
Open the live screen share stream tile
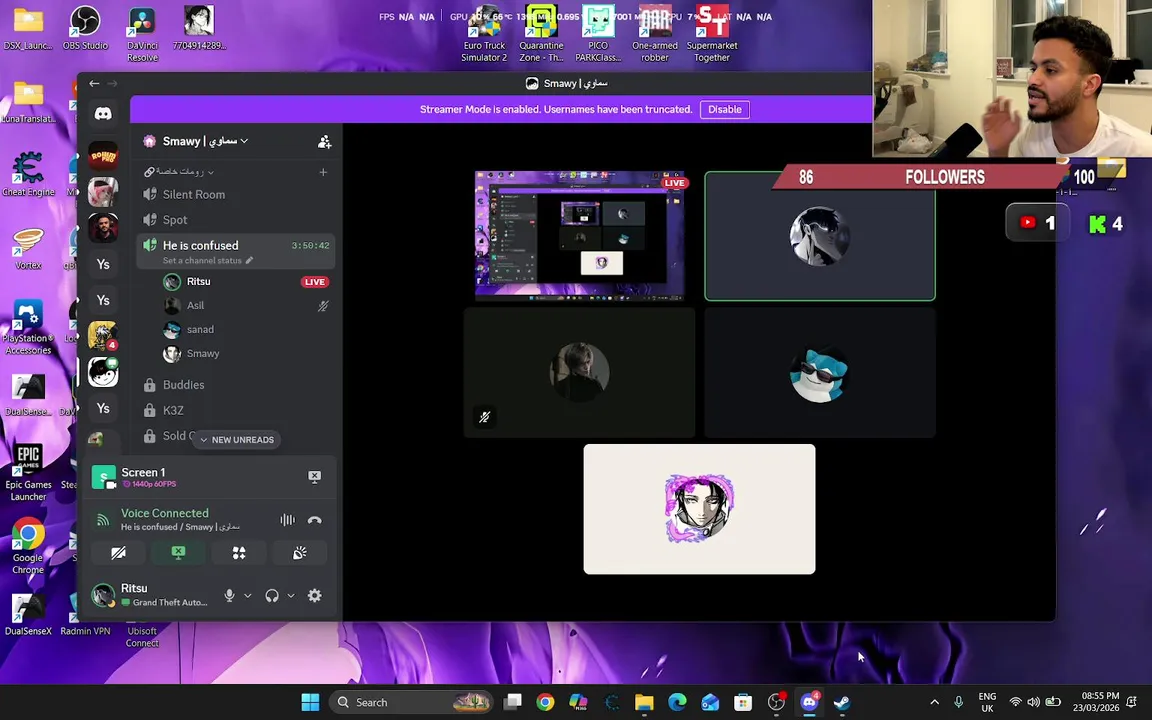580,236
